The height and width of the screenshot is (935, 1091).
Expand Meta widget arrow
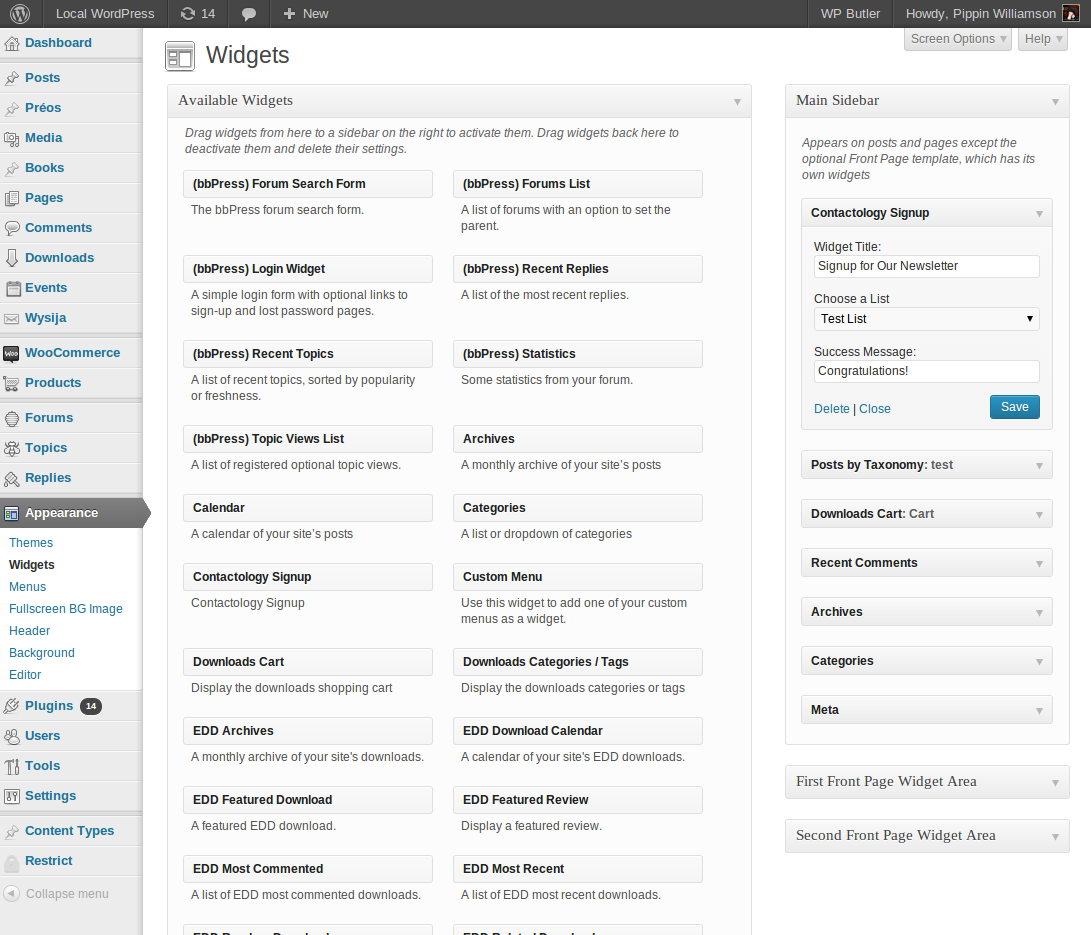tap(1039, 710)
